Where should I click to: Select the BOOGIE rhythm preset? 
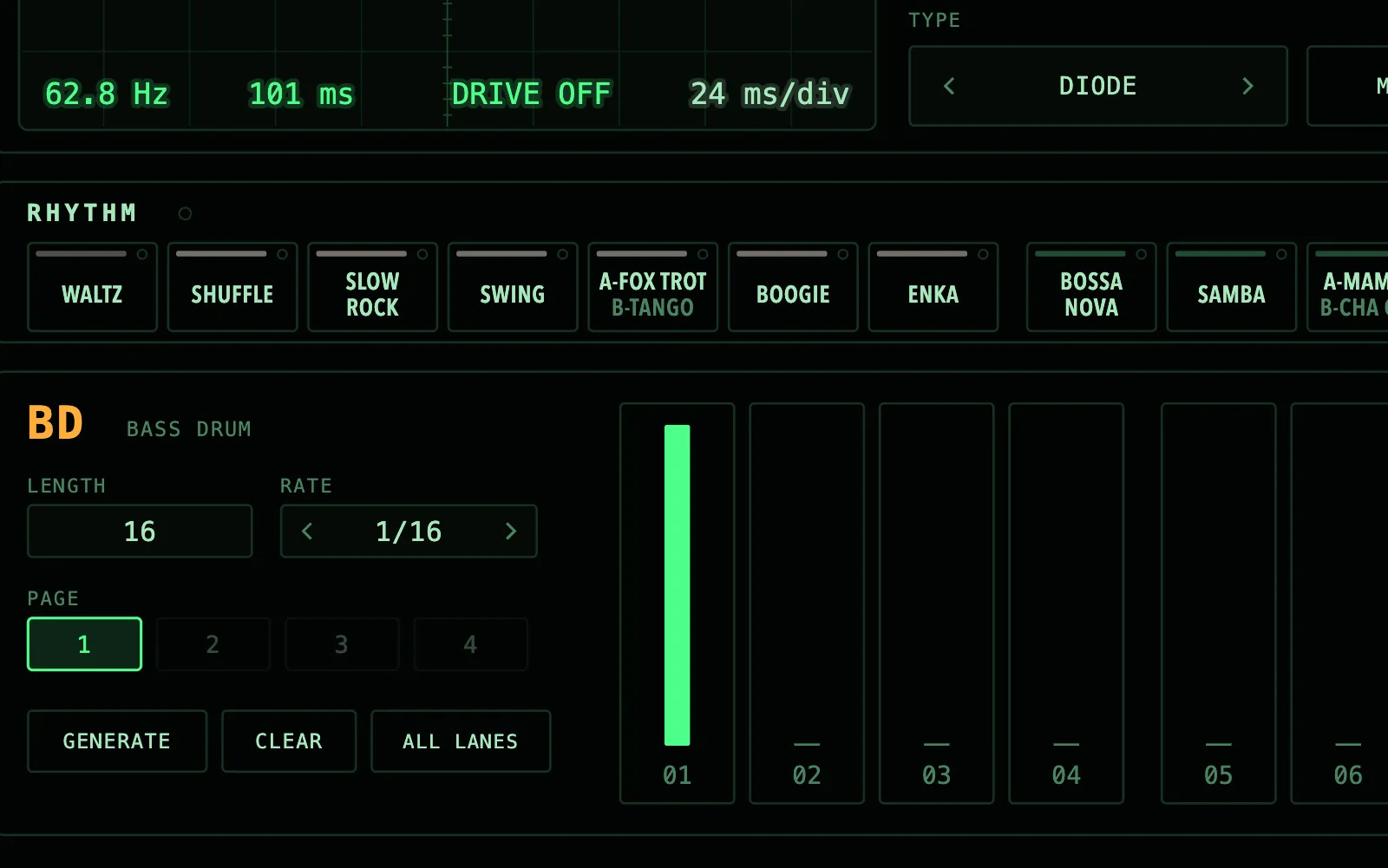793,287
